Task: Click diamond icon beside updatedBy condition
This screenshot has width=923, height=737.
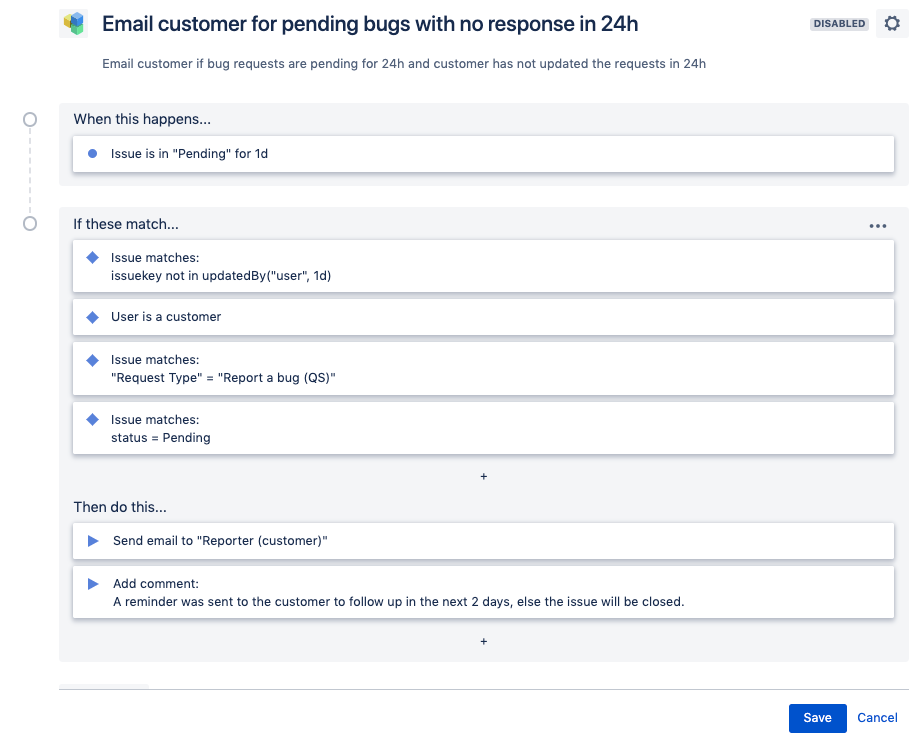Action: point(92,257)
